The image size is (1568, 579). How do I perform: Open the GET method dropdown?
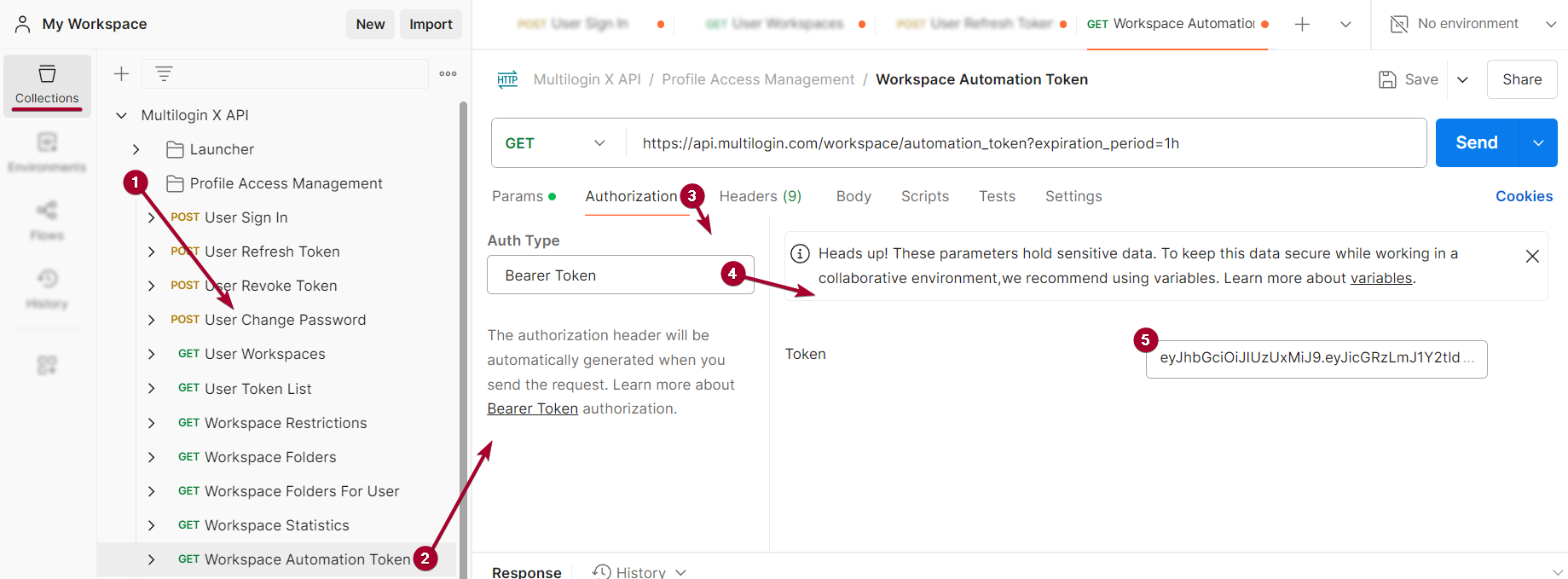[x=557, y=143]
